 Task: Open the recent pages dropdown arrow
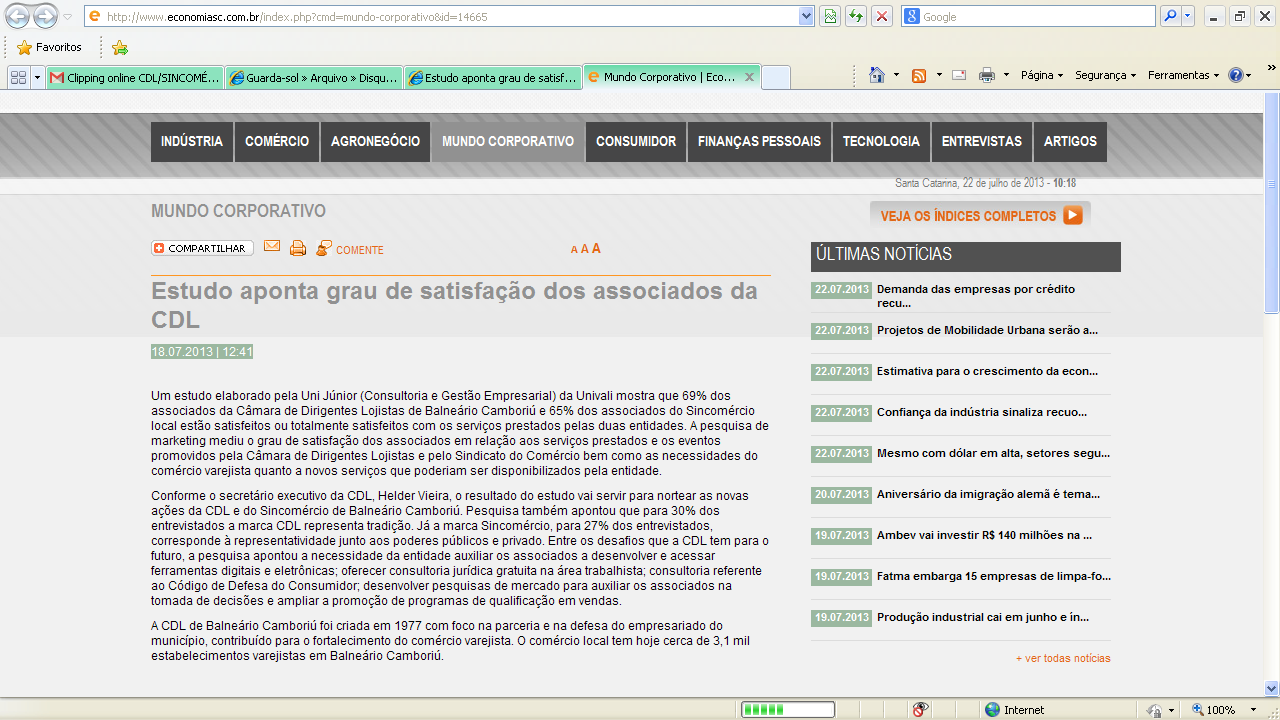click(x=68, y=17)
